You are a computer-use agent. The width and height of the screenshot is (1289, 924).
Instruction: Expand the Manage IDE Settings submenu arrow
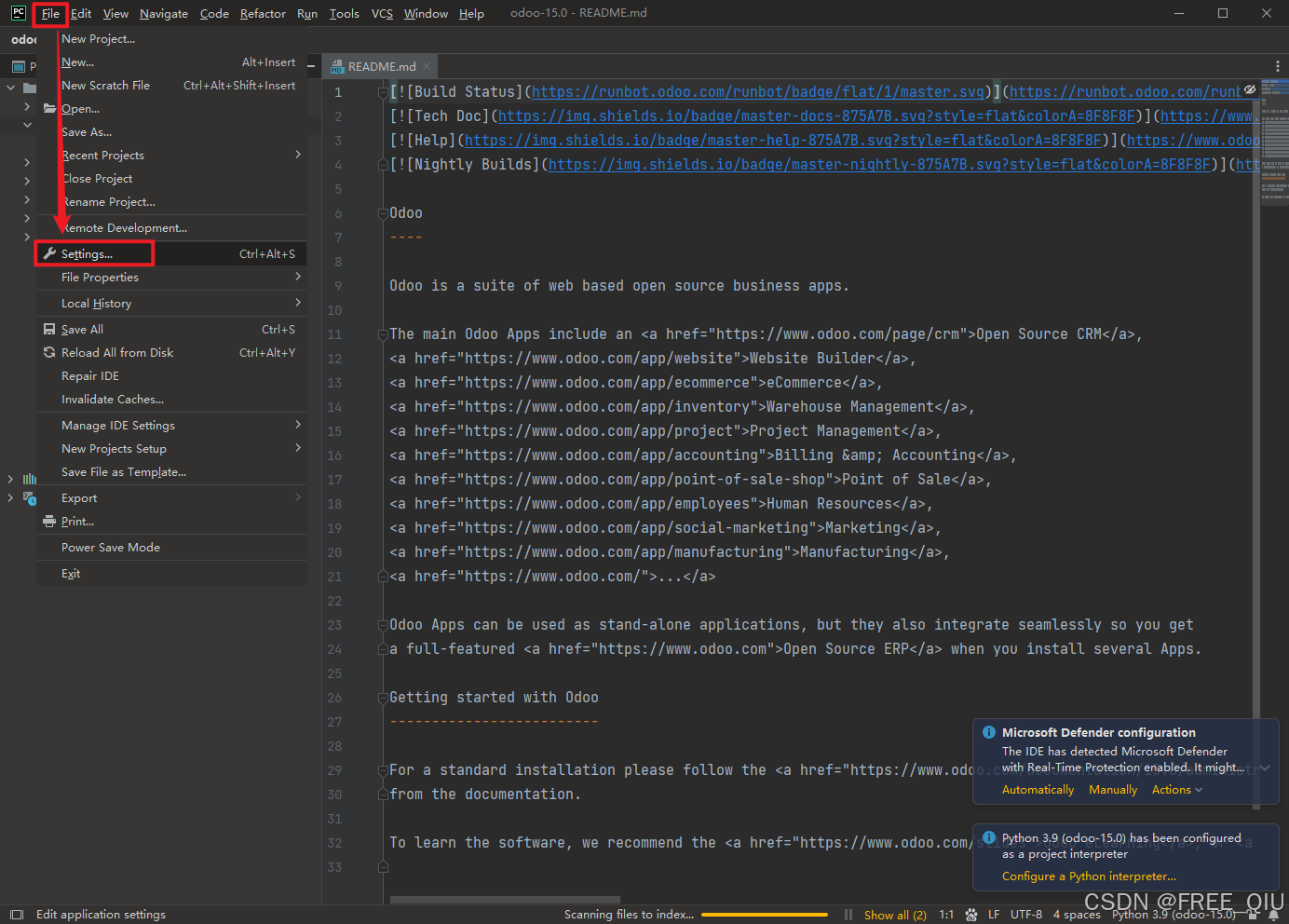[x=298, y=425]
